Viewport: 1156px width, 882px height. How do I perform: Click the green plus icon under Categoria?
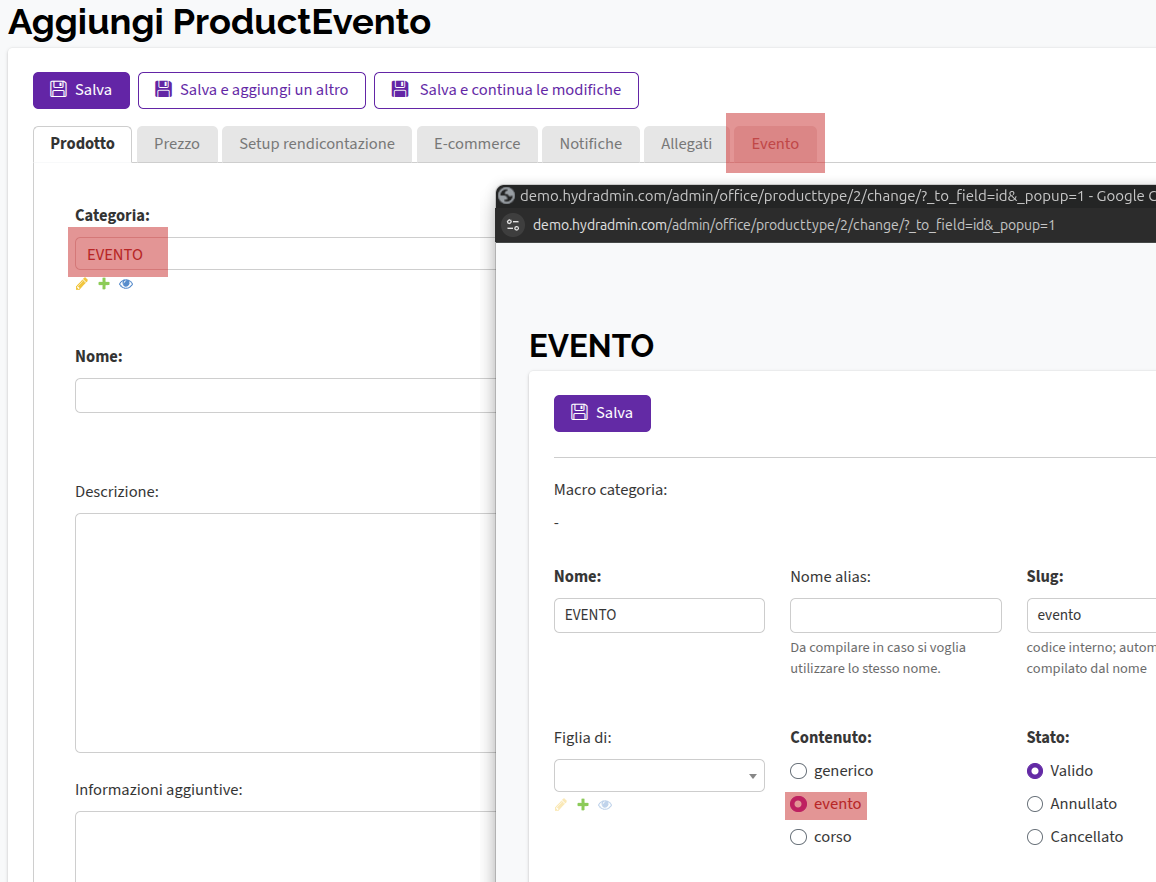pyautogui.click(x=104, y=284)
